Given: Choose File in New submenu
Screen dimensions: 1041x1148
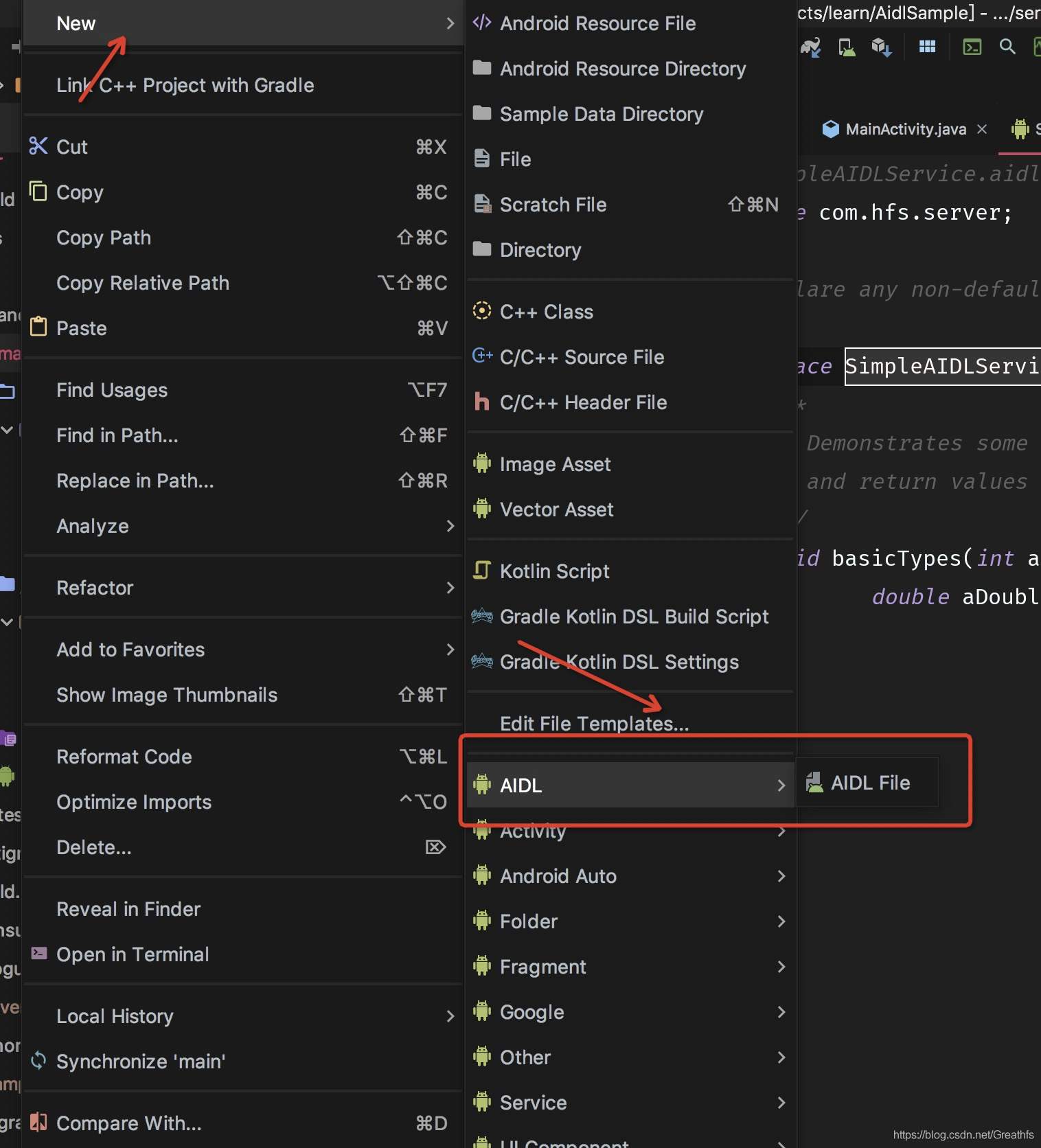Looking at the screenshot, I should pyautogui.click(x=630, y=159).
